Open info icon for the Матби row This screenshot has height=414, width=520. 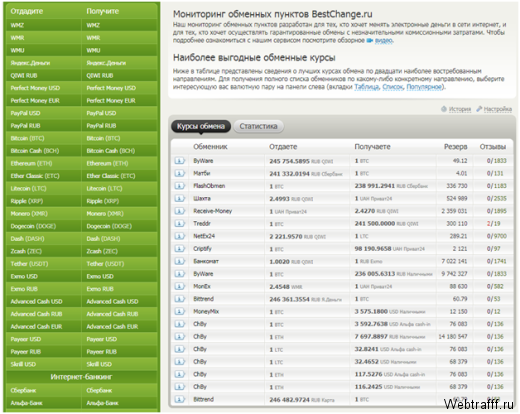tap(179, 174)
